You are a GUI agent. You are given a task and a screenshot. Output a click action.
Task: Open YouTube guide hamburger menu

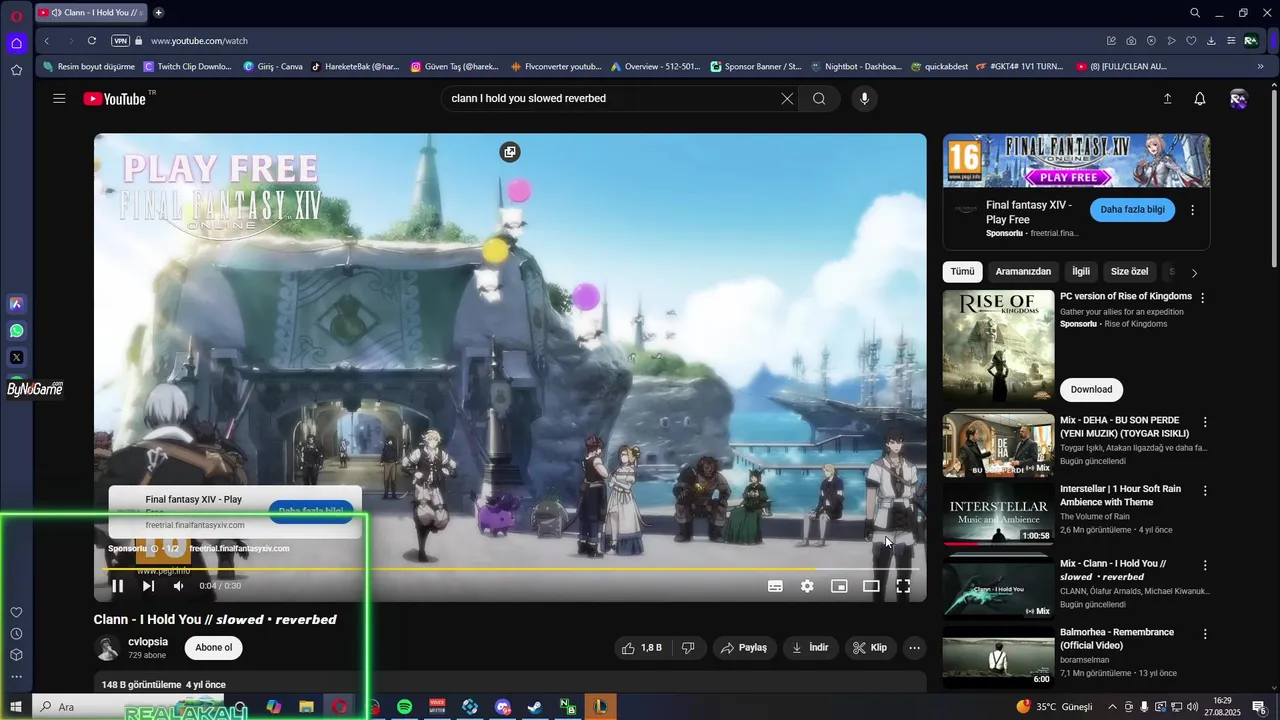[x=59, y=99]
